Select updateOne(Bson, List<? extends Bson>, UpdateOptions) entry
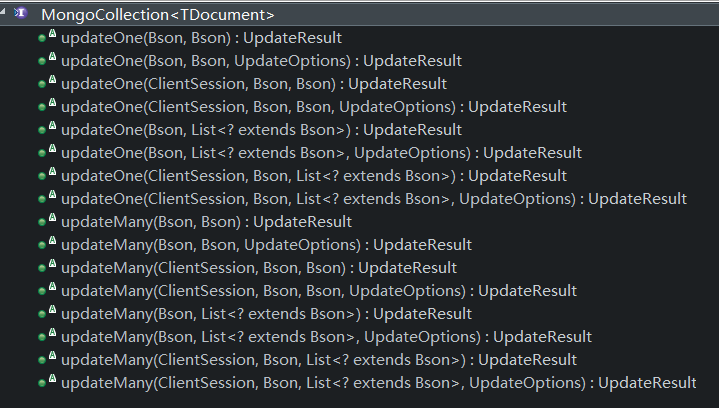 tap(320, 153)
